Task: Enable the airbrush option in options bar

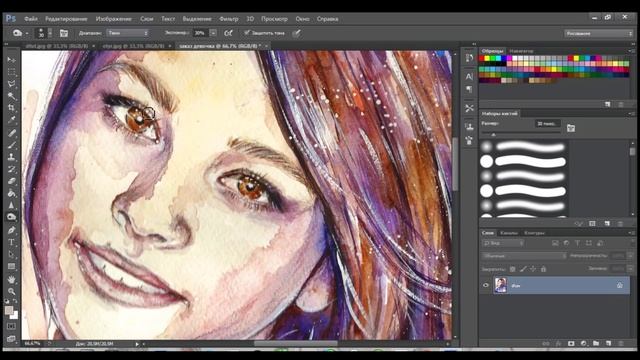Action: [229, 33]
